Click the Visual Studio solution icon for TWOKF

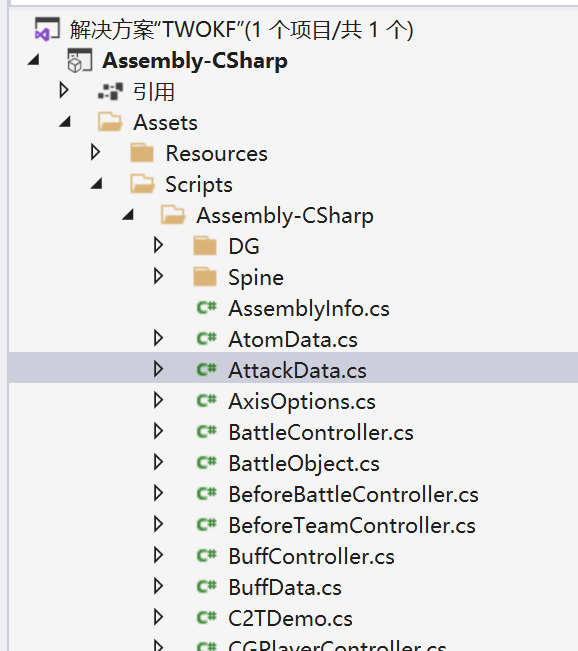point(47,29)
